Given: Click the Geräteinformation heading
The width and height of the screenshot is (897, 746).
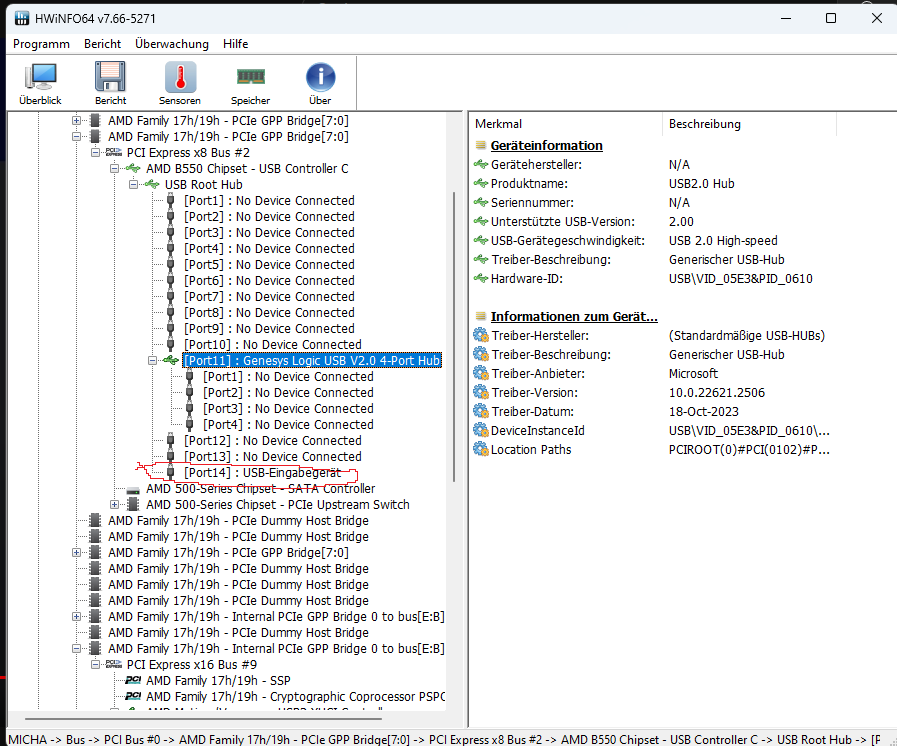Looking at the screenshot, I should coord(546,145).
